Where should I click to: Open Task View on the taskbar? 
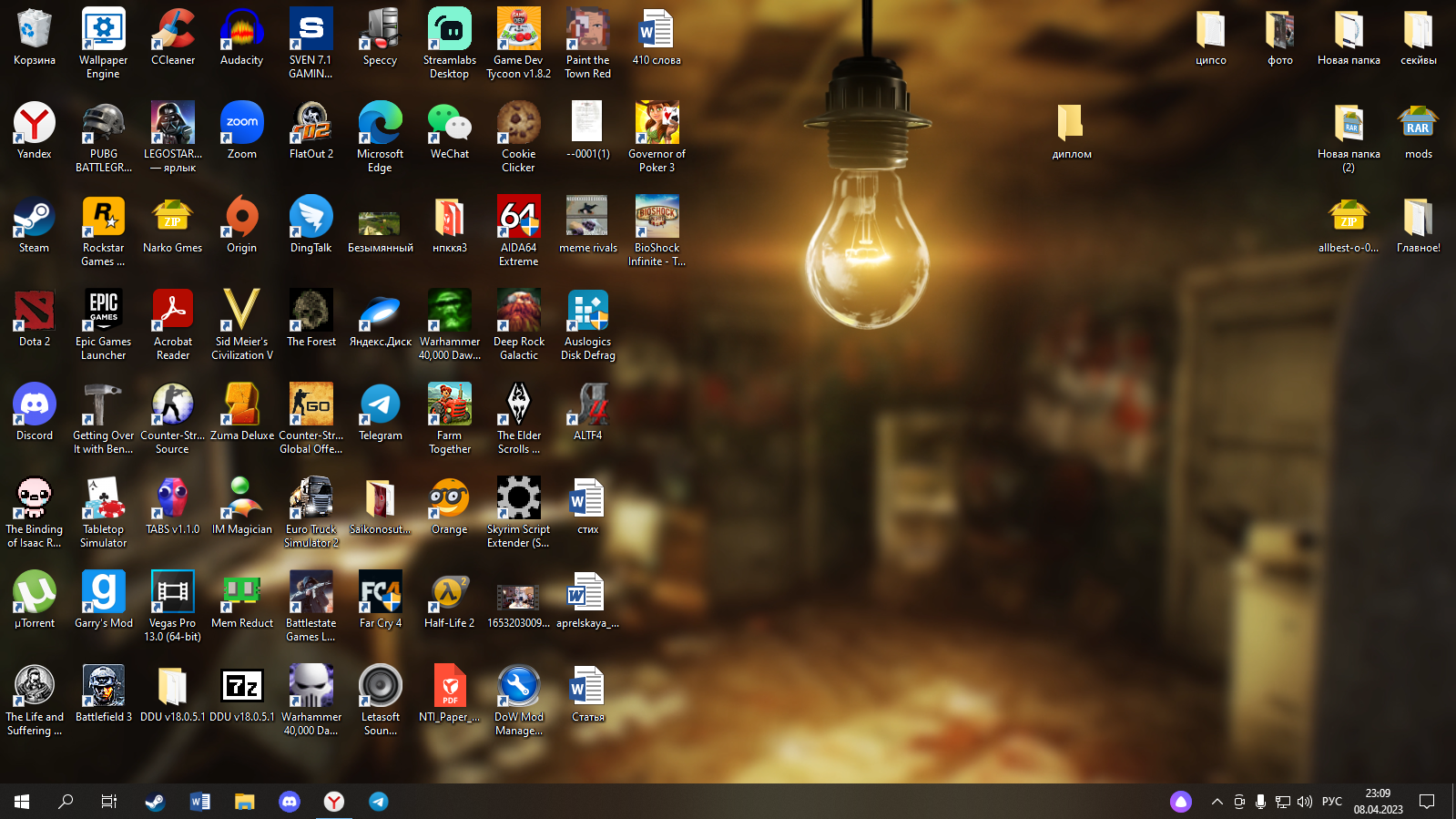(x=109, y=802)
